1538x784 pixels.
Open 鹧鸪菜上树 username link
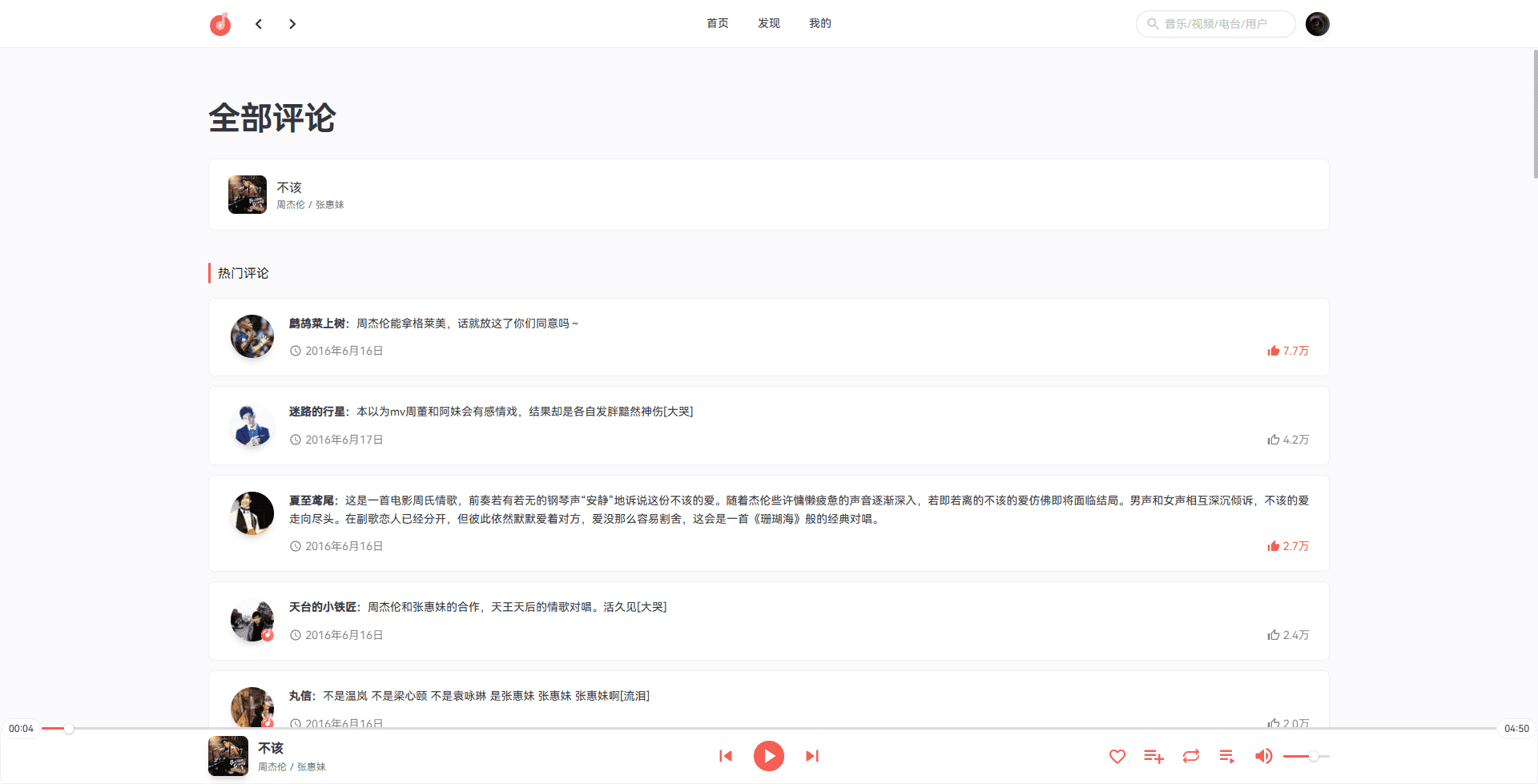coord(317,324)
